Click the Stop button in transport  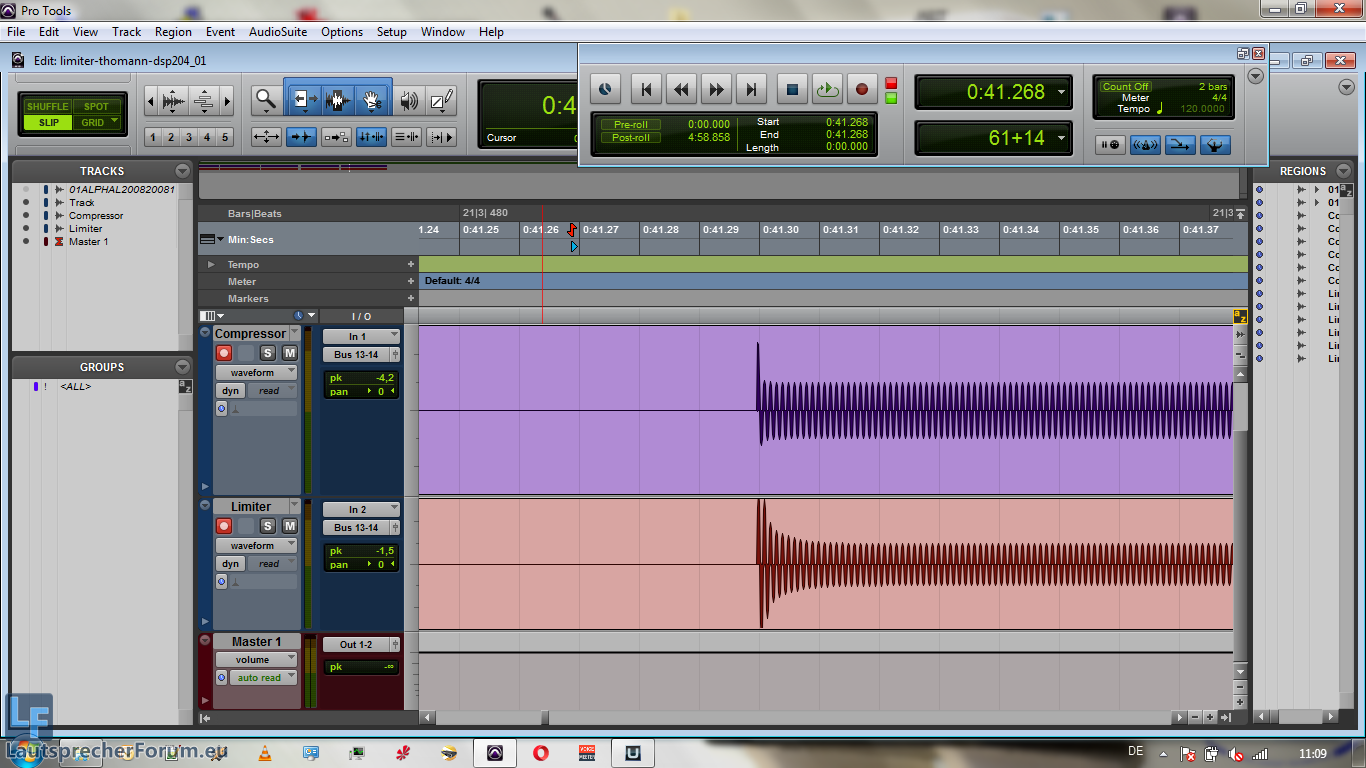tap(792, 90)
